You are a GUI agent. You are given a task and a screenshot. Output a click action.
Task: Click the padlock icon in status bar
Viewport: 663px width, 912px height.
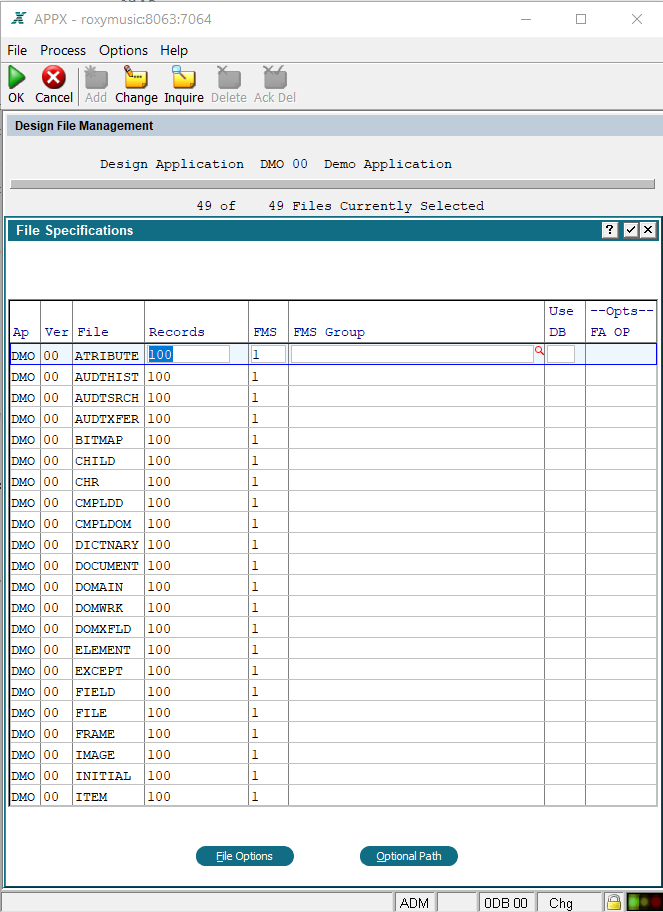pos(614,902)
